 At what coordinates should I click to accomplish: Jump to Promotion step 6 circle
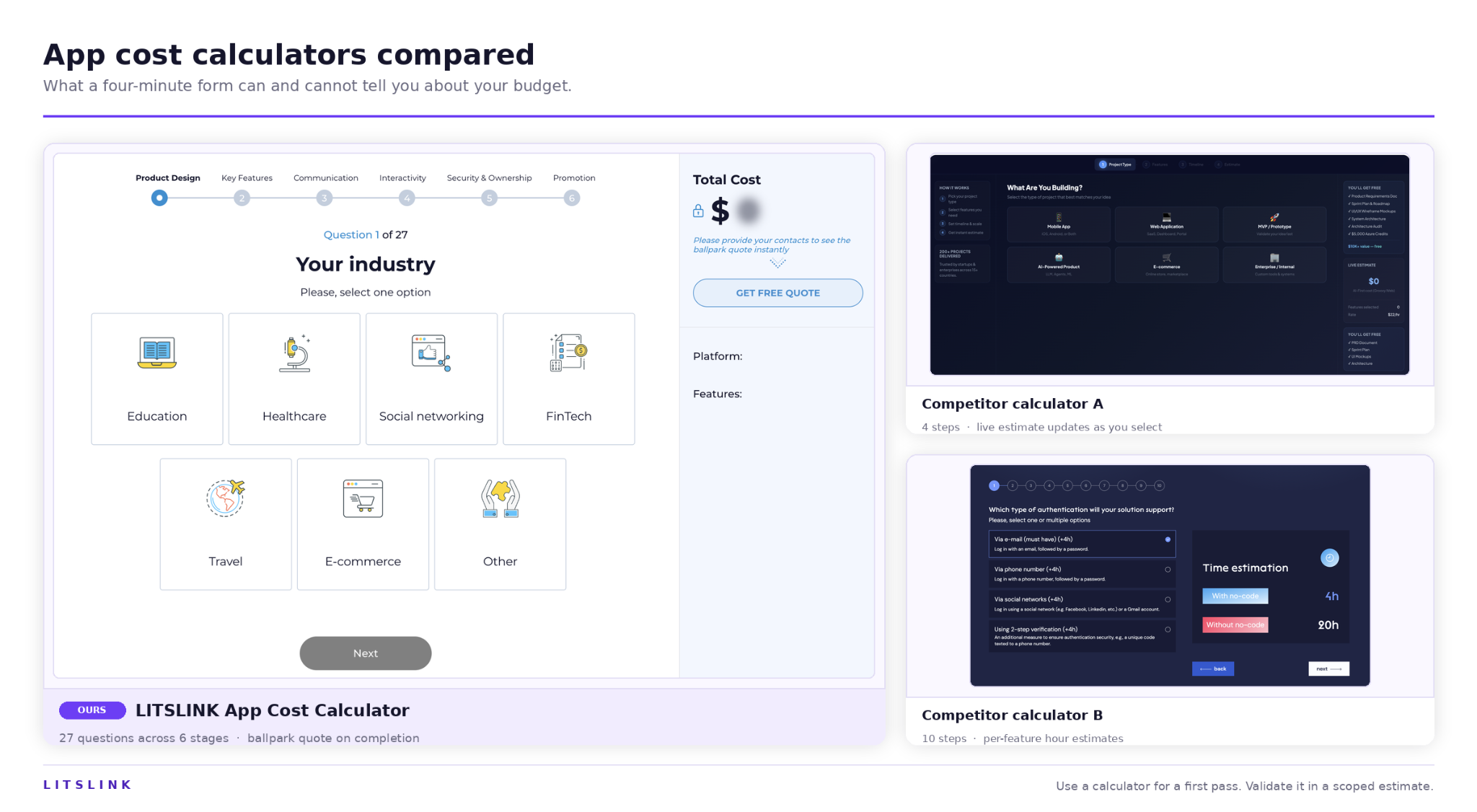(572, 198)
